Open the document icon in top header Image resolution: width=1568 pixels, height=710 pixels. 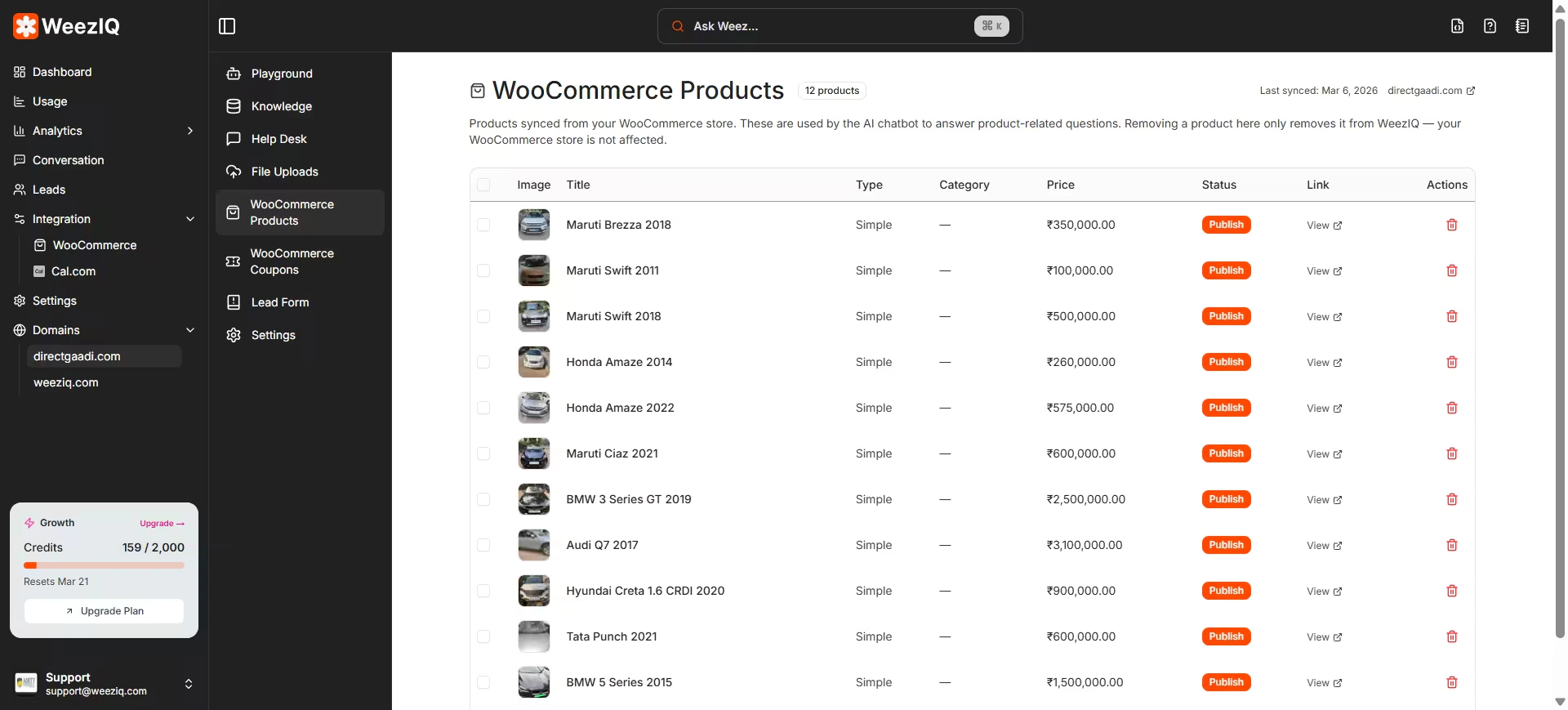pyautogui.click(x=1457, y=26)
